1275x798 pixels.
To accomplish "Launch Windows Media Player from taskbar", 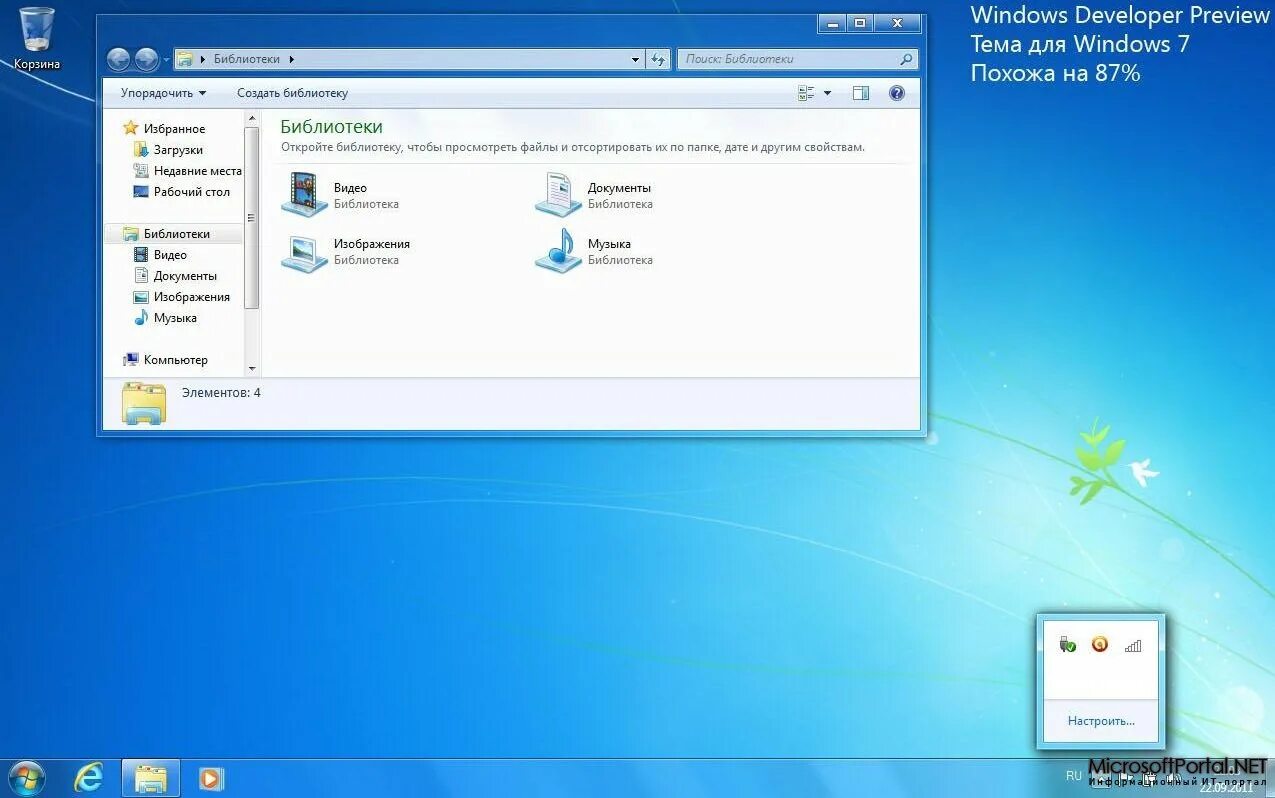I will tap(210, 778).
